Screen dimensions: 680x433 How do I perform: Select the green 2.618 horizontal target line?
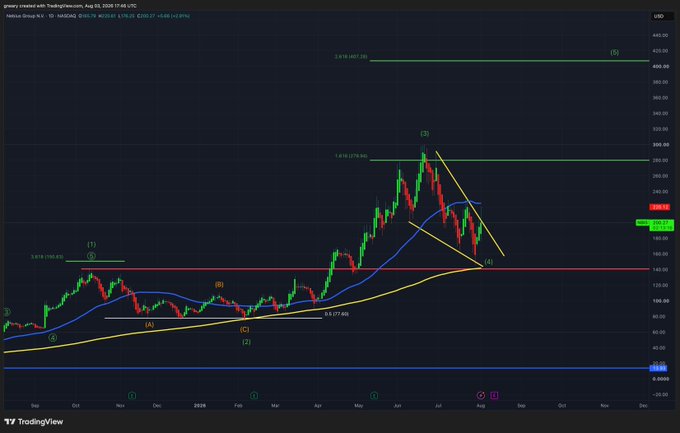click(509, 61)
